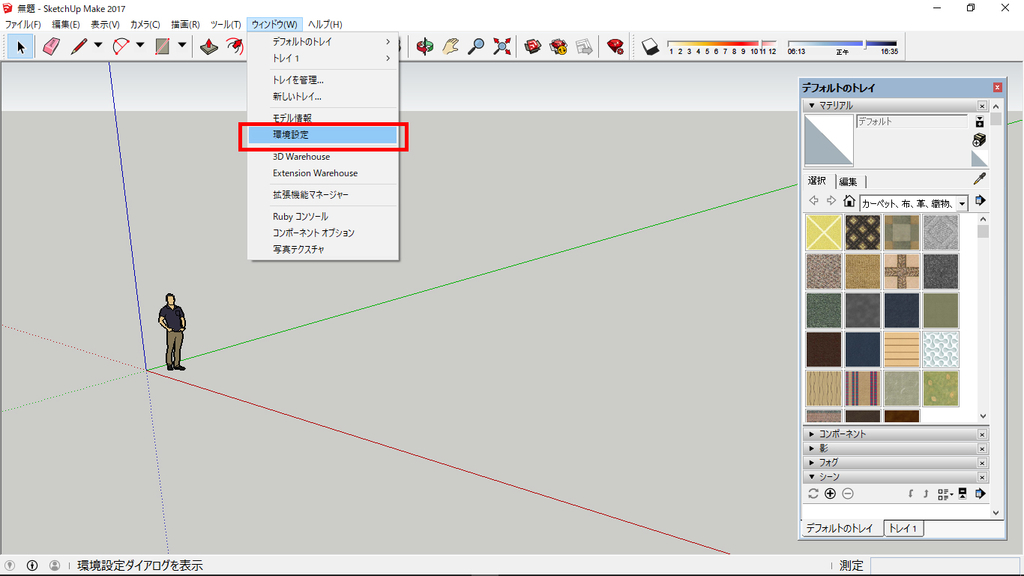Image resolution: width=1024 pixels, height=576 pixels.
Task: Click the grayed-out Send to LayOut icon
Action: 584,47
